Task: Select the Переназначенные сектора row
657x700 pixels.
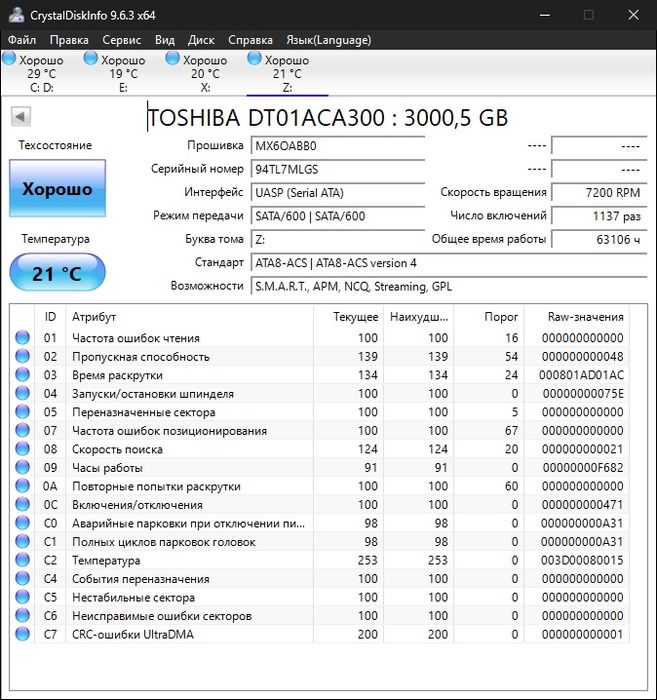Action: 320,412
